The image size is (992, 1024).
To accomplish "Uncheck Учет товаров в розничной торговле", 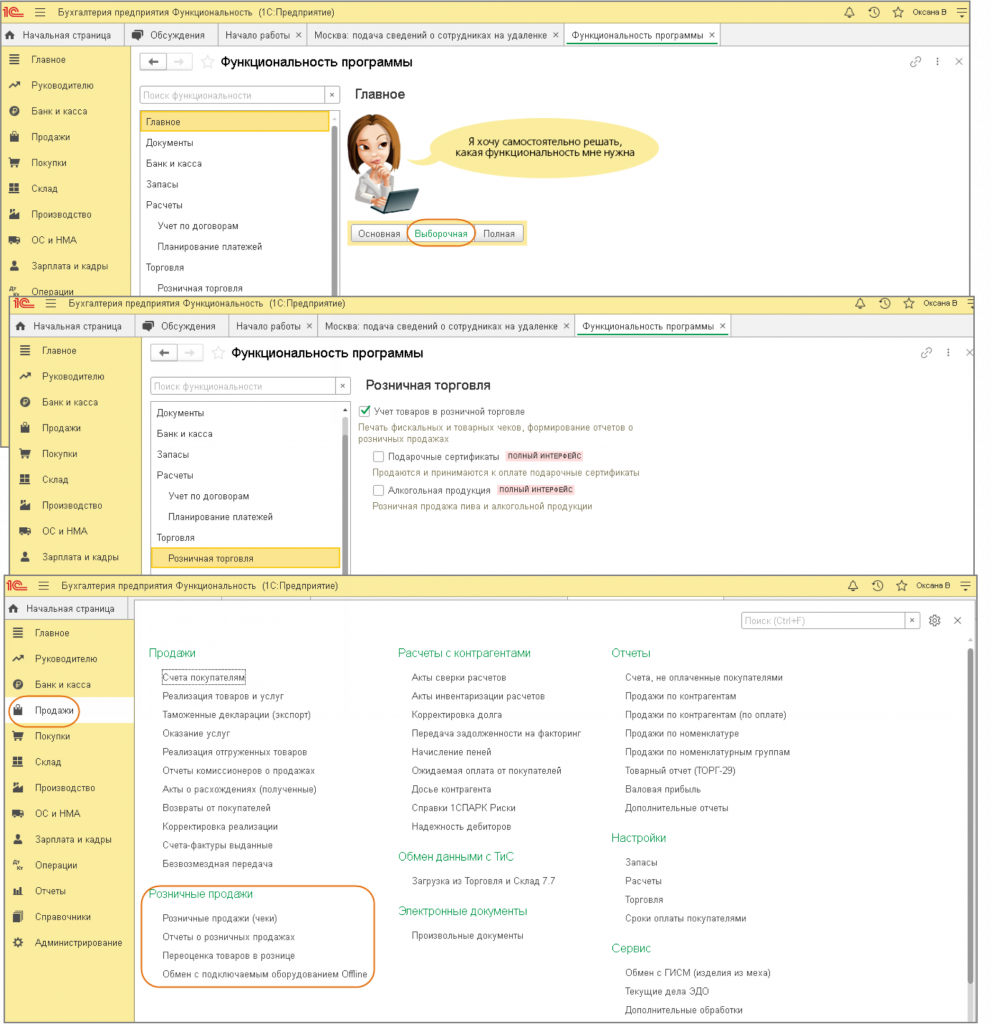I will tap(365, 411).
